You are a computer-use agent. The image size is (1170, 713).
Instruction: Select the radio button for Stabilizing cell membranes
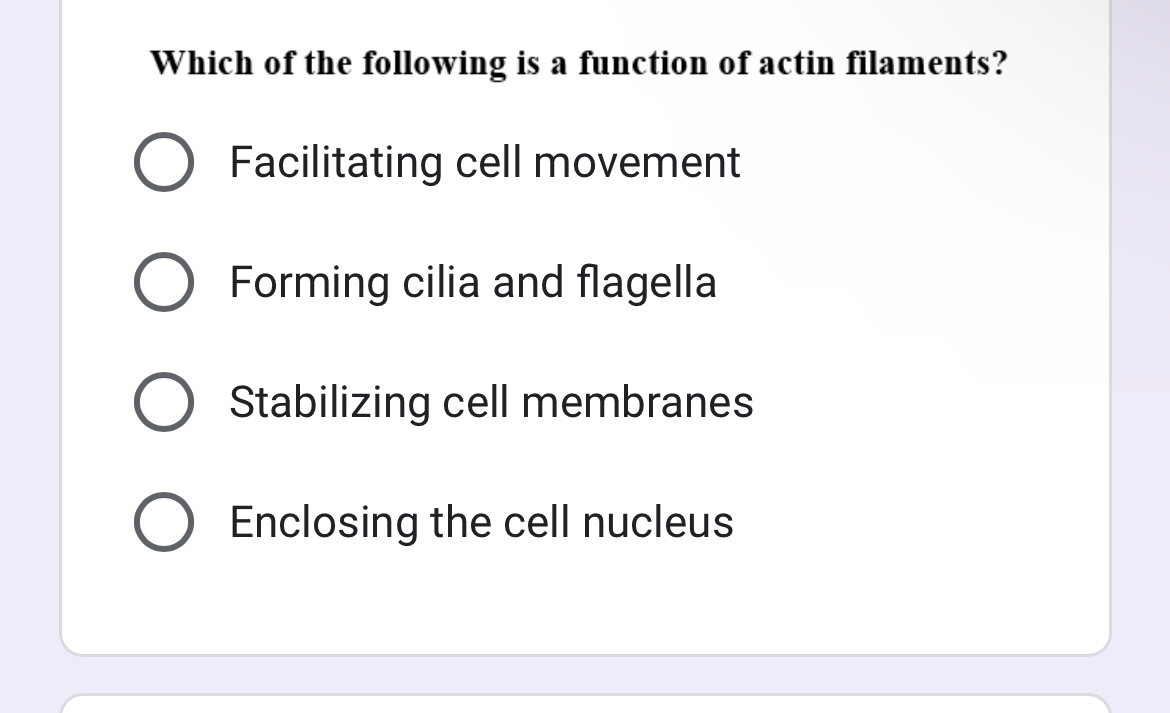(x=164, y=402)
